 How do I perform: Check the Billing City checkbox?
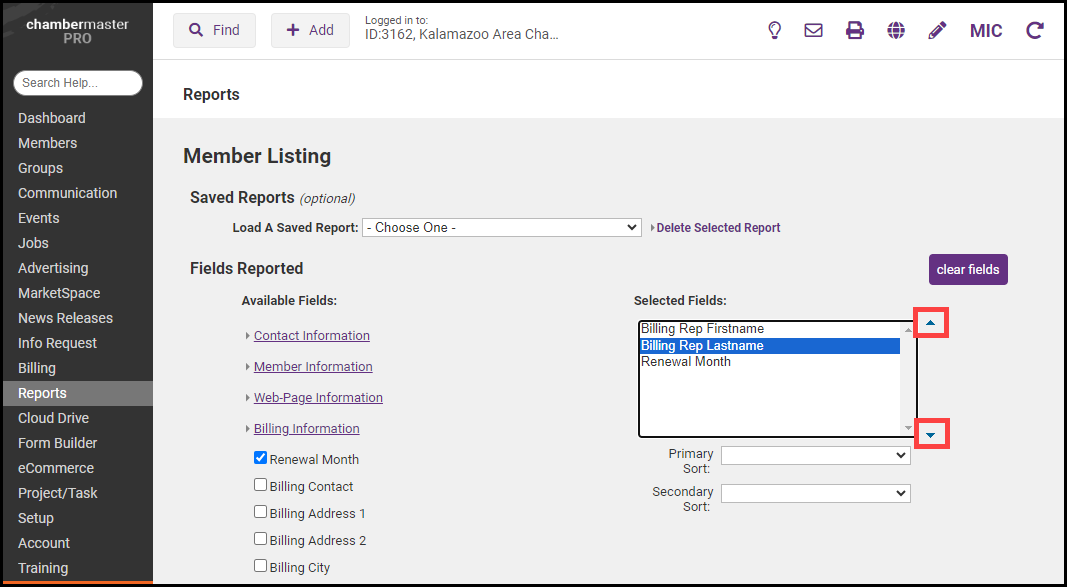click(x=261, y=566)
